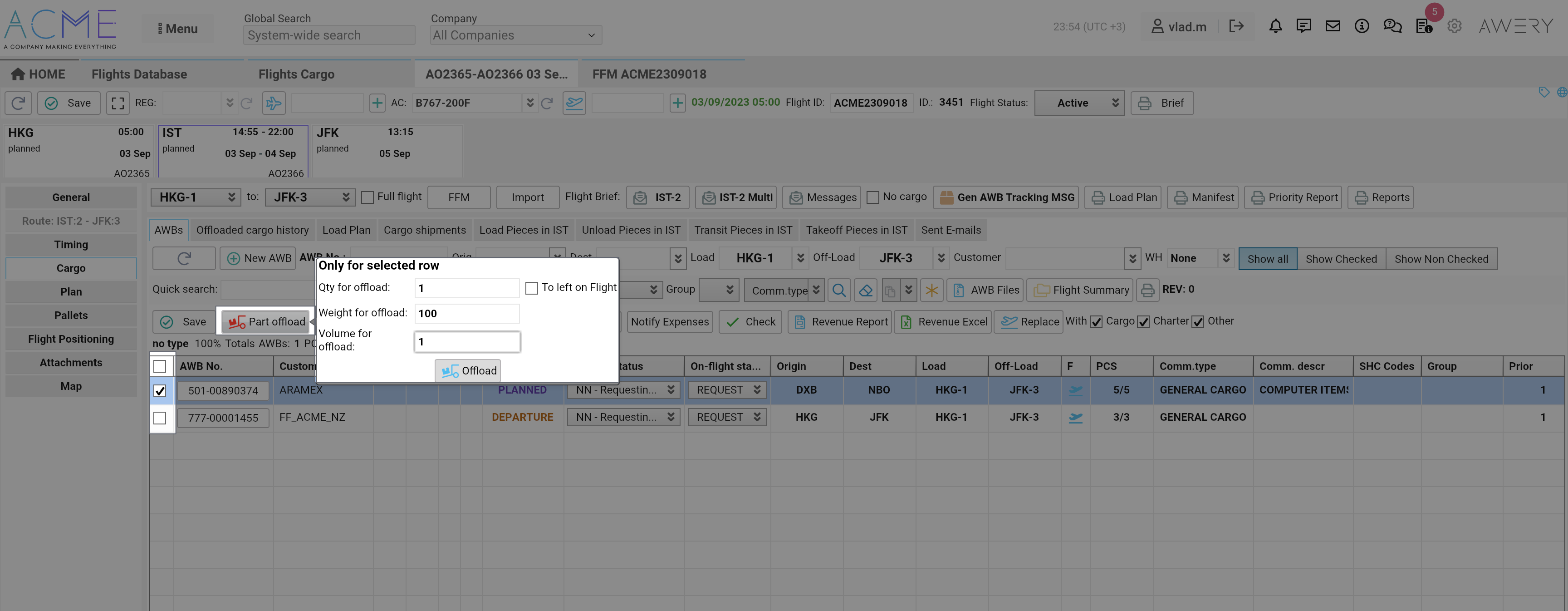Click the notifications bell icon
The image size is (1568, 611).
coord(1275,26)
